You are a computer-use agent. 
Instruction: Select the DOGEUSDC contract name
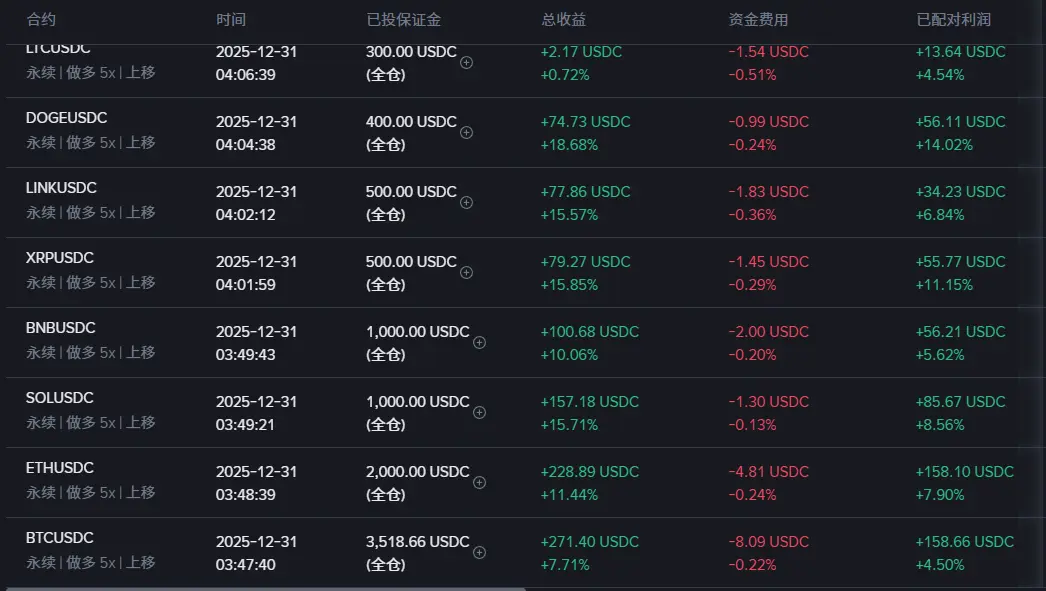tap(66, 118)
